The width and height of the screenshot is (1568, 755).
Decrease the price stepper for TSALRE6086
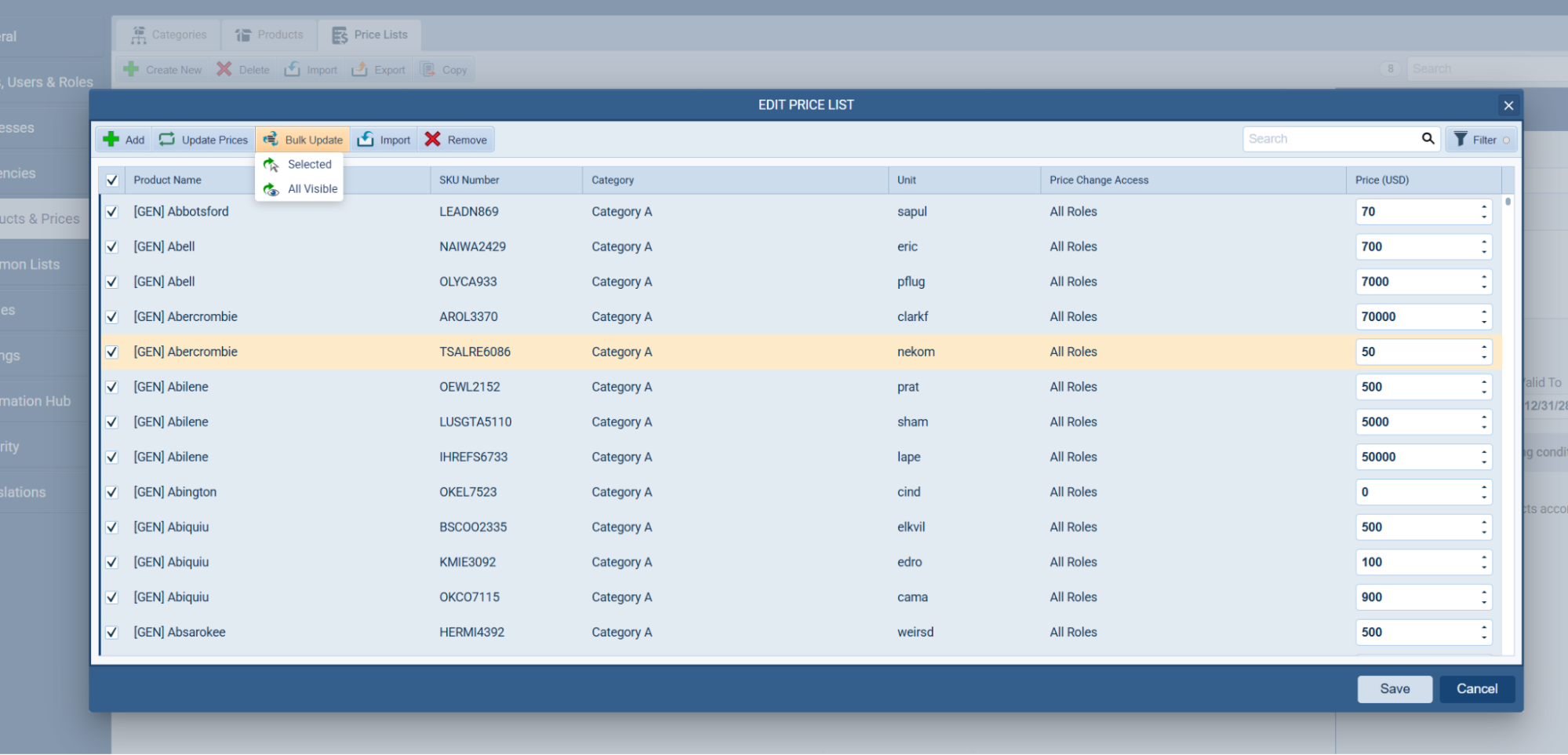pos(1483,358)
